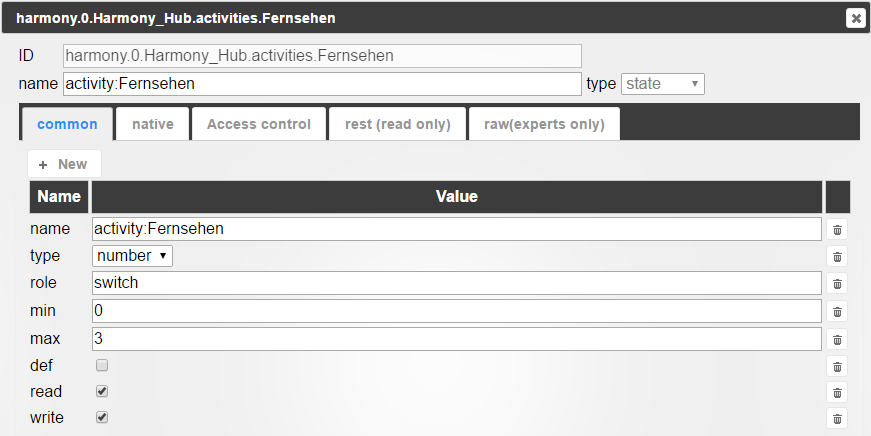Delete the min property row
The image size is (871, 436).
(838, 311)
